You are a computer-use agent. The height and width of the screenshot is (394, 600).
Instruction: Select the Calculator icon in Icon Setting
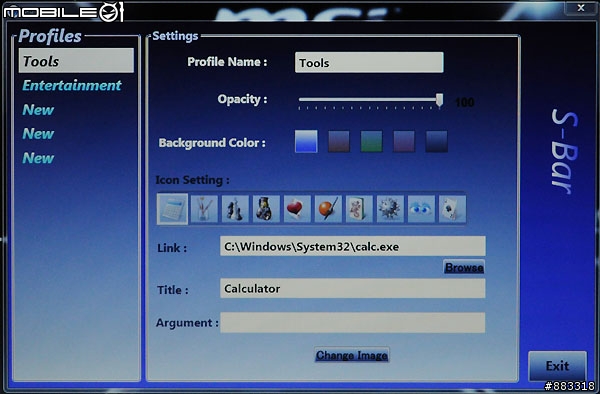click(172, 209)
